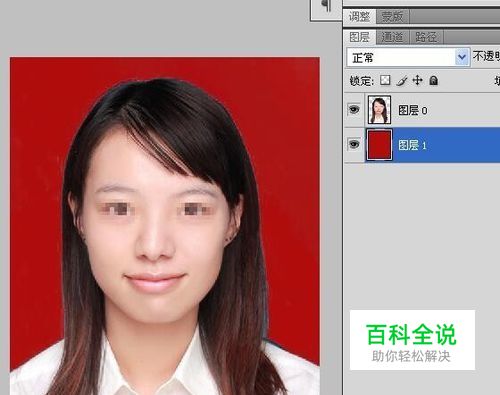Select the 图层 0 portrait thumbnail

click(x=379, y=110)
